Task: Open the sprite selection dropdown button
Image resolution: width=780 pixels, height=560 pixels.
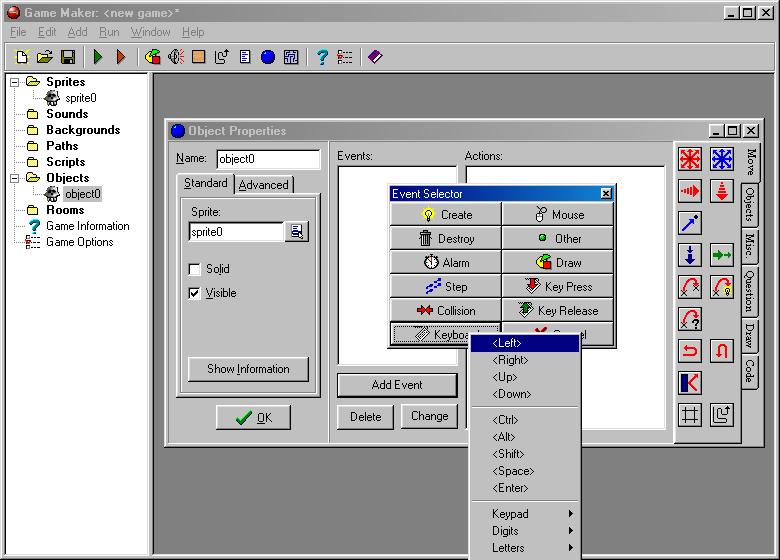Action: [296, 232]
